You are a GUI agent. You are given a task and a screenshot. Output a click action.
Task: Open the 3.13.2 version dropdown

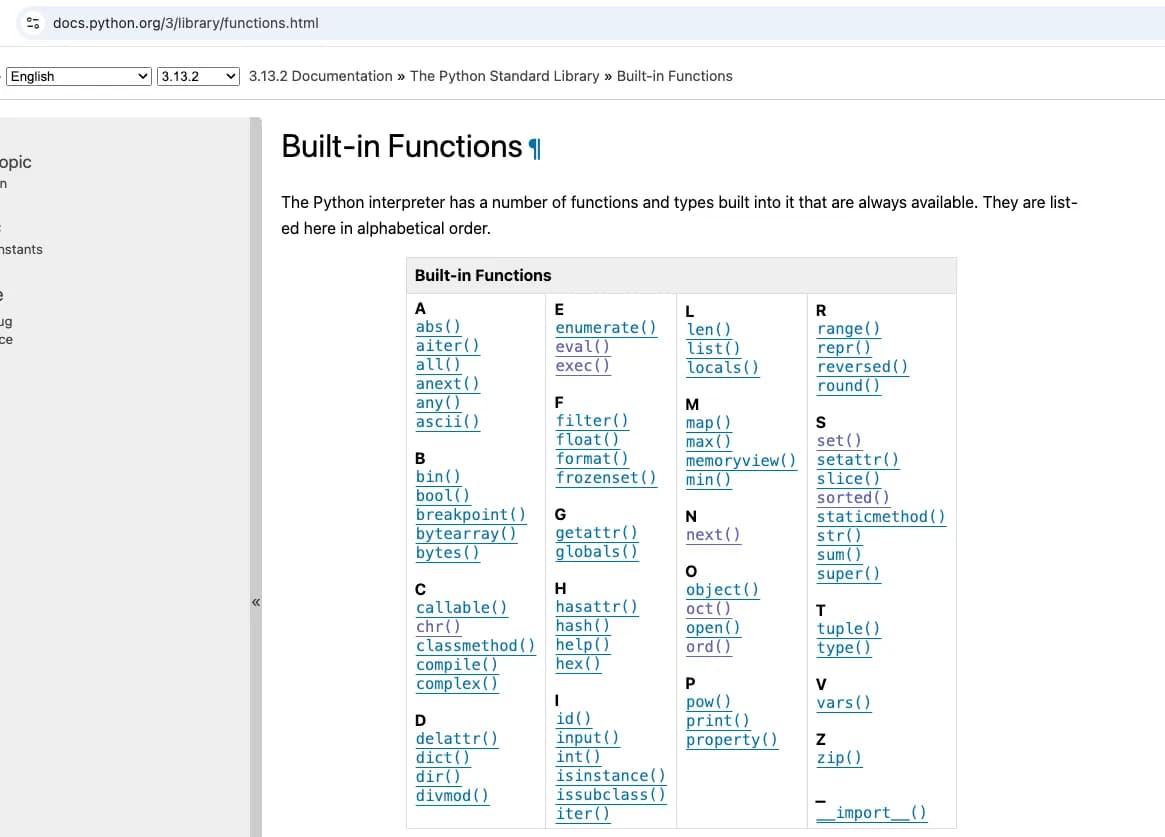[x=198, y=76]
